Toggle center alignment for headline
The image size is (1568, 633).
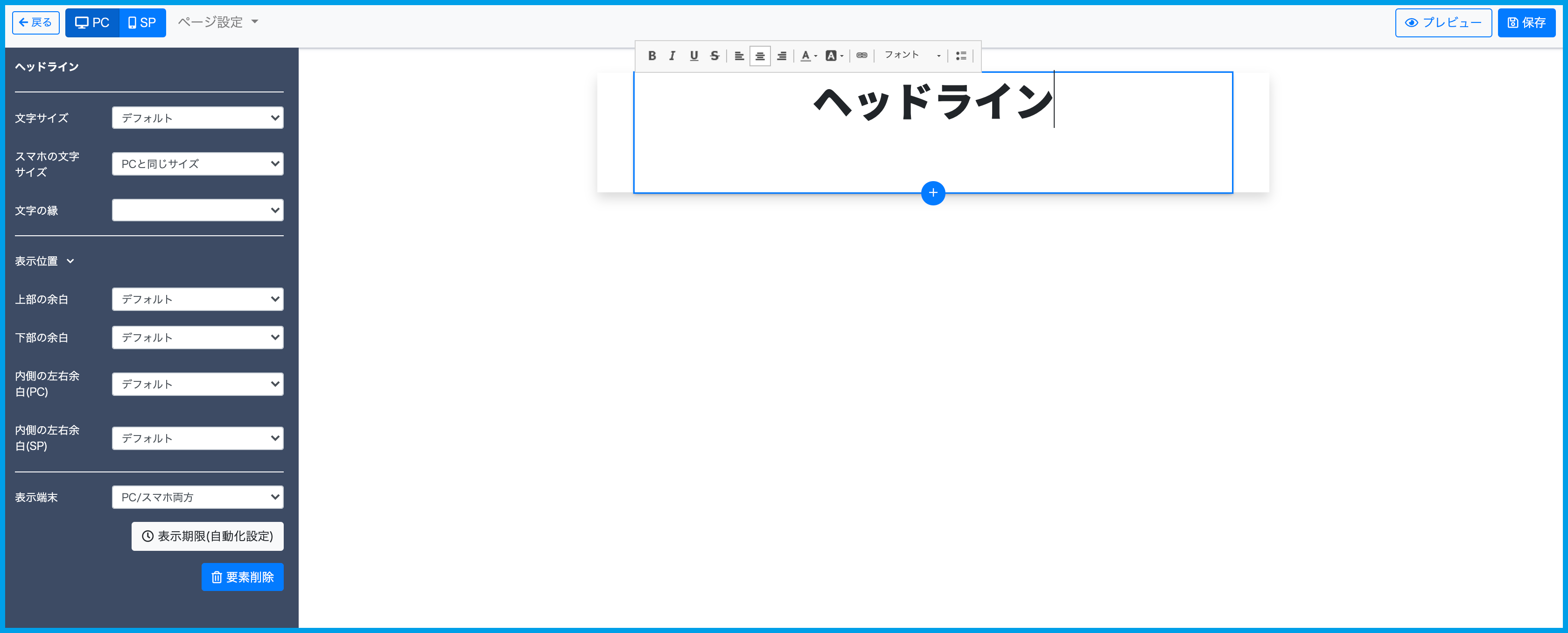[x=760, y=56]
